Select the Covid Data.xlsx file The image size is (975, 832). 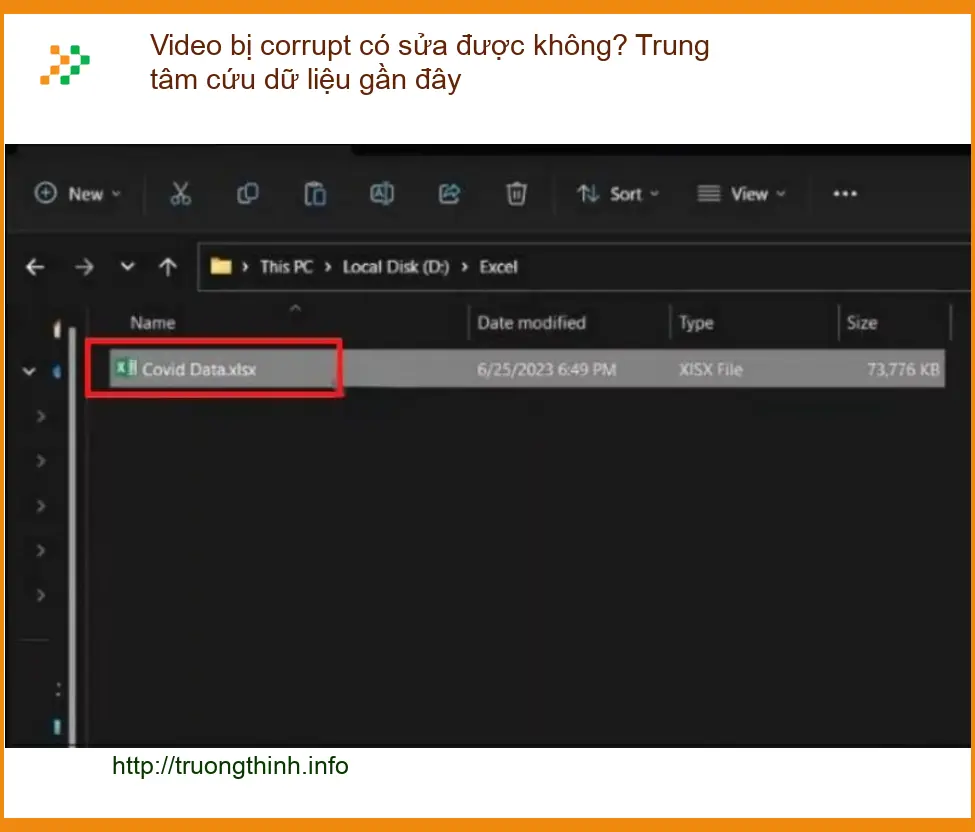527,369
